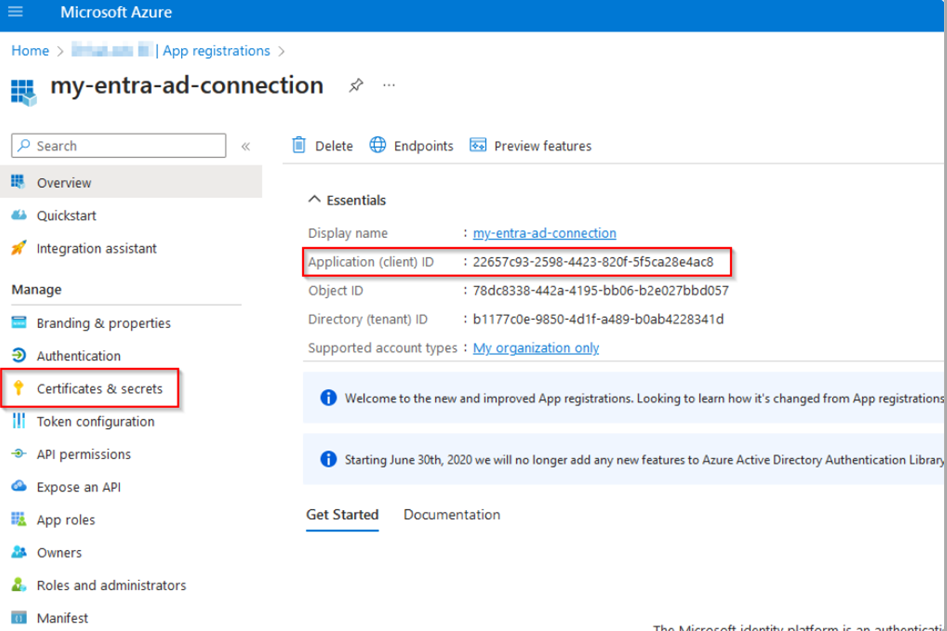The image size is (947, 631).
Task: Open the ellipsis more options menu
Action: [389, 85]
